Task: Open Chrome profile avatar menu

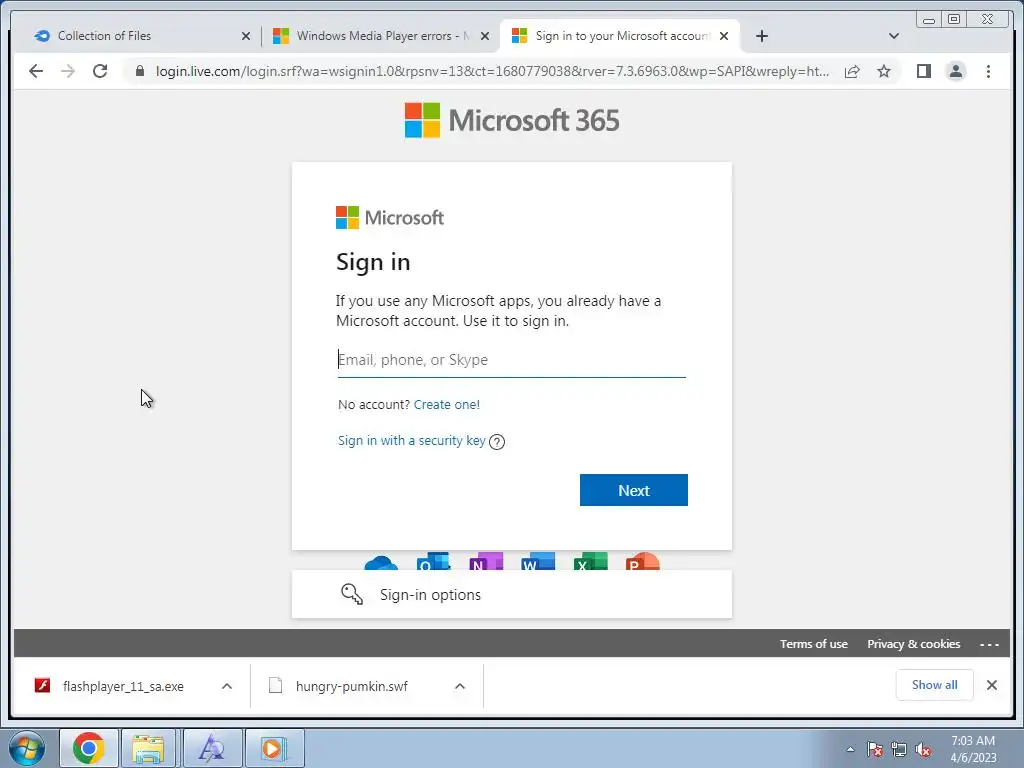Action: tap(955, 71)
